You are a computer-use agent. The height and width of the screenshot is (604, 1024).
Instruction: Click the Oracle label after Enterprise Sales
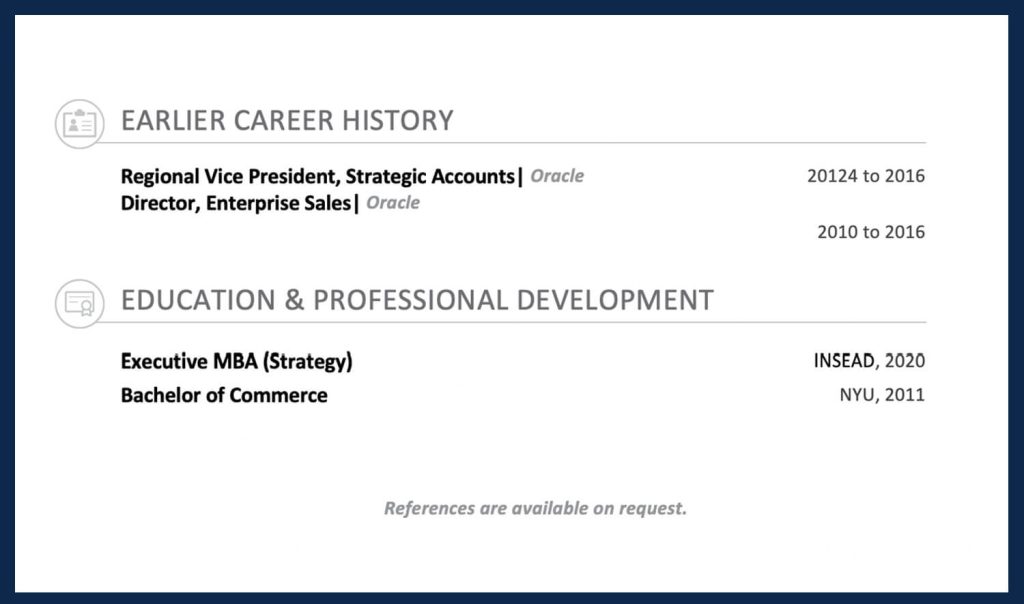pos(393,204)
